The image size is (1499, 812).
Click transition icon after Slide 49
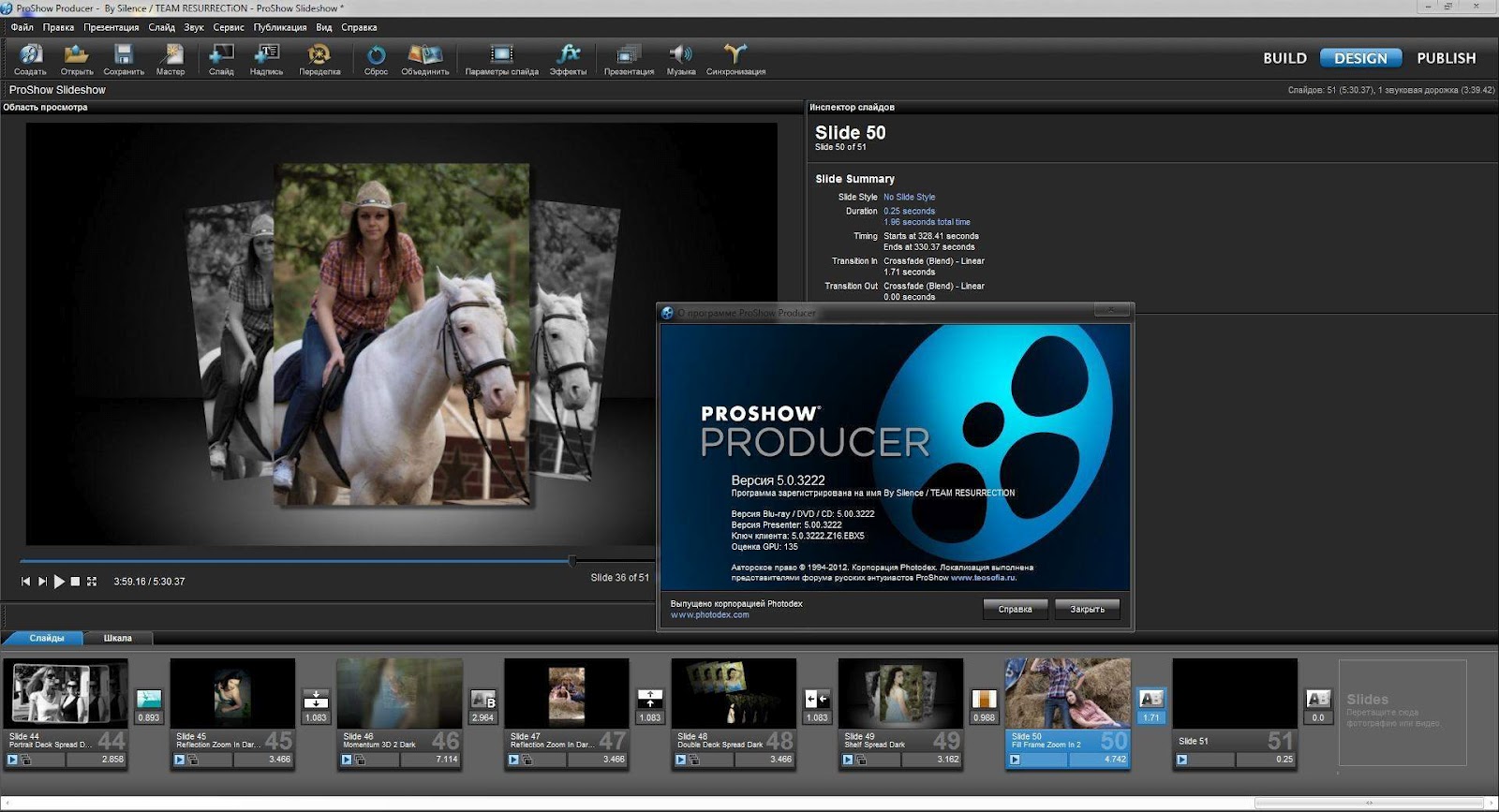[984, 699]
